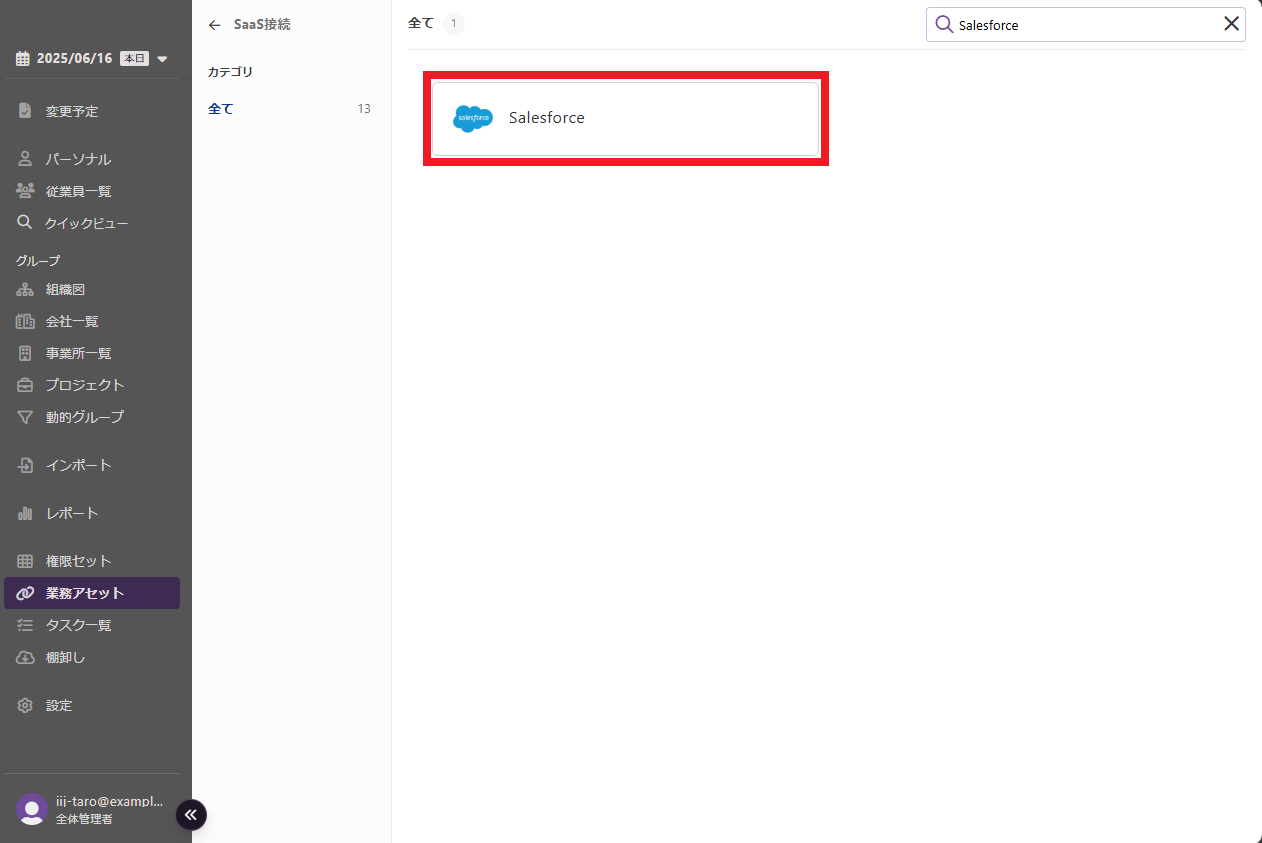The height and width of the screenshot is (843, 1262).
Task: Go back from SaaS接続 using arrow
Action: click(x=214, y=25)
